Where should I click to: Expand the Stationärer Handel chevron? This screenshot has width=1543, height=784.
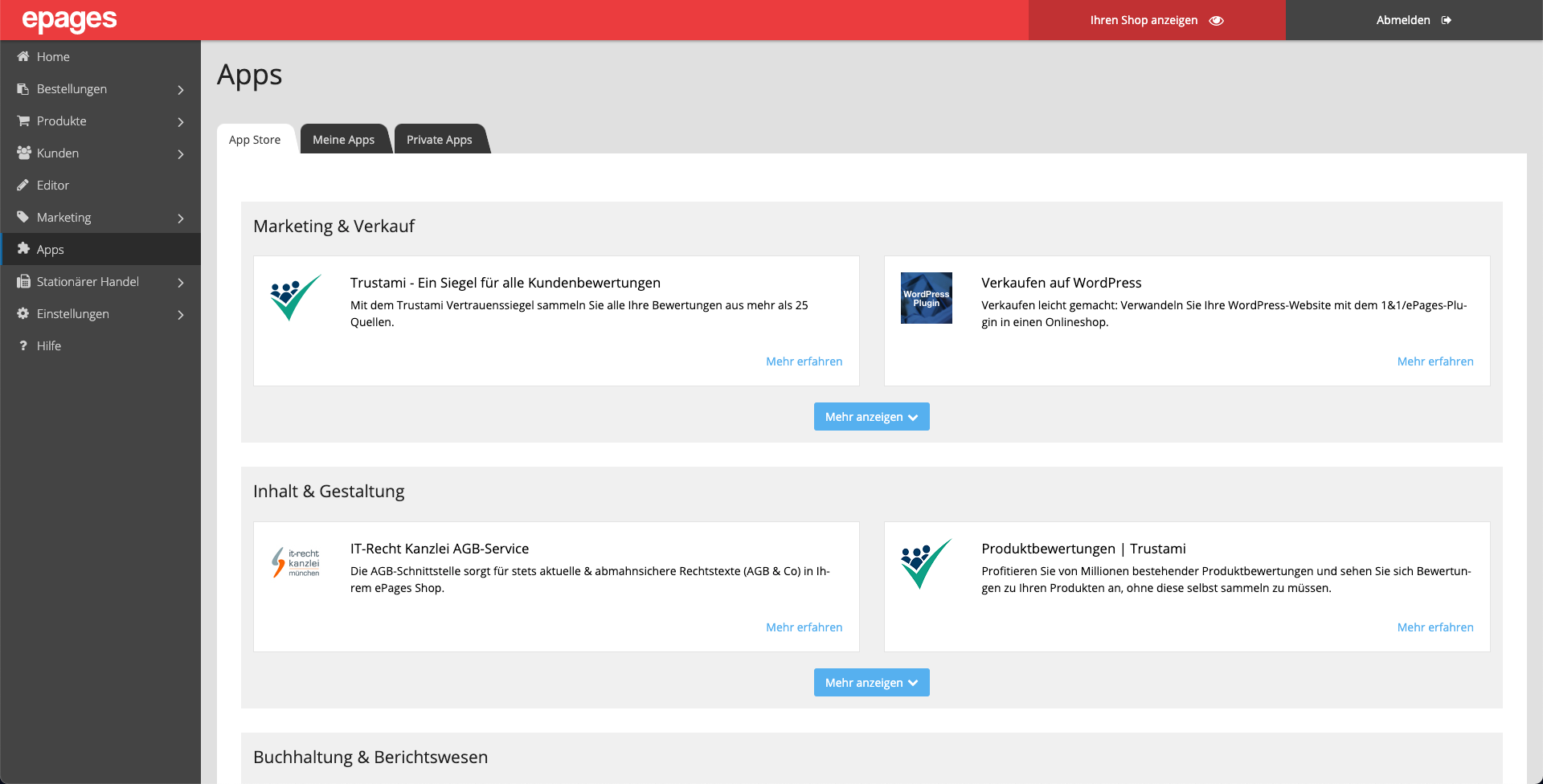pos(181,283)
